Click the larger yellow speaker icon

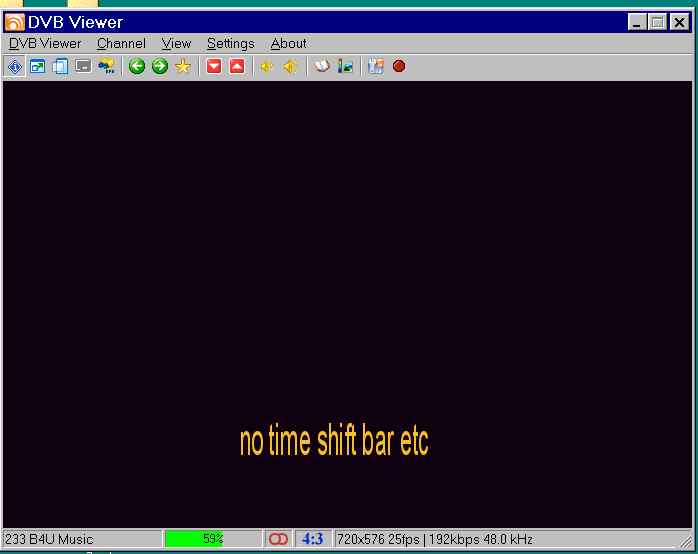pyautogui.click(x=290, y=67)
